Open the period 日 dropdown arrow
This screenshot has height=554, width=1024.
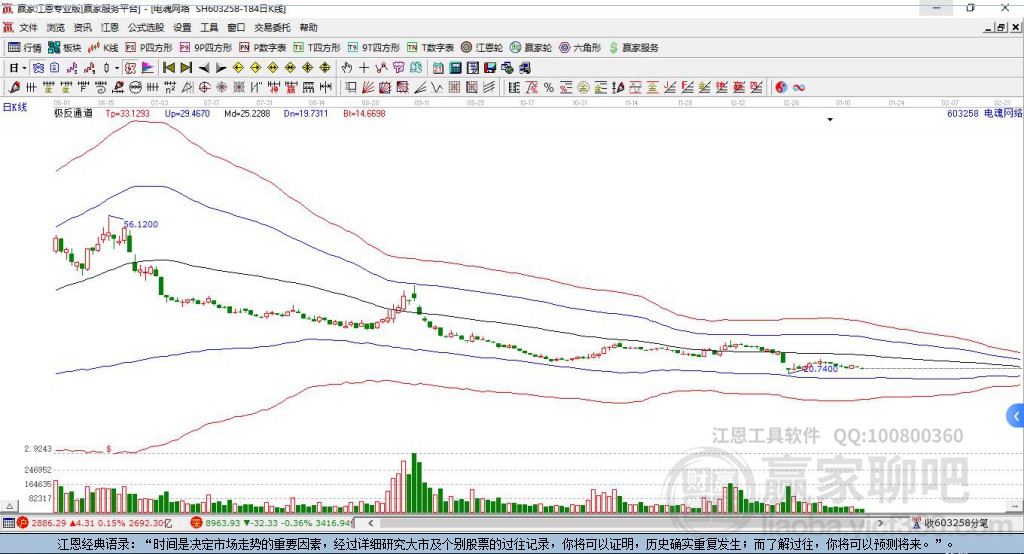pos(24,68)
